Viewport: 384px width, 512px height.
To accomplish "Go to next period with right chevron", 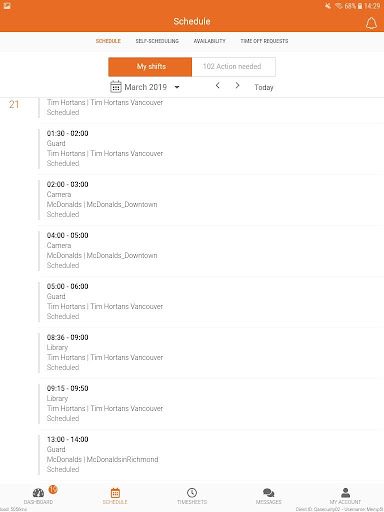I will coord(237,86).
